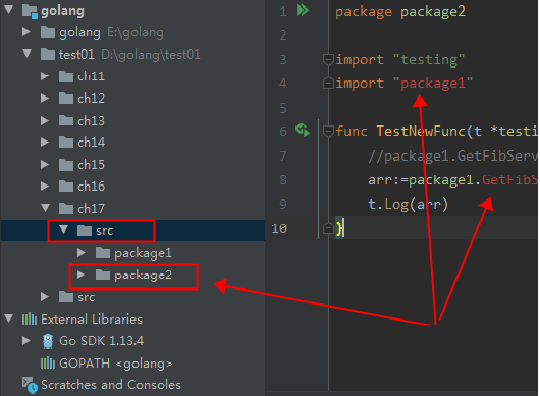Click line number 5 in the gutter
This screenshot has height=396, width=540.
coord(282,108)
